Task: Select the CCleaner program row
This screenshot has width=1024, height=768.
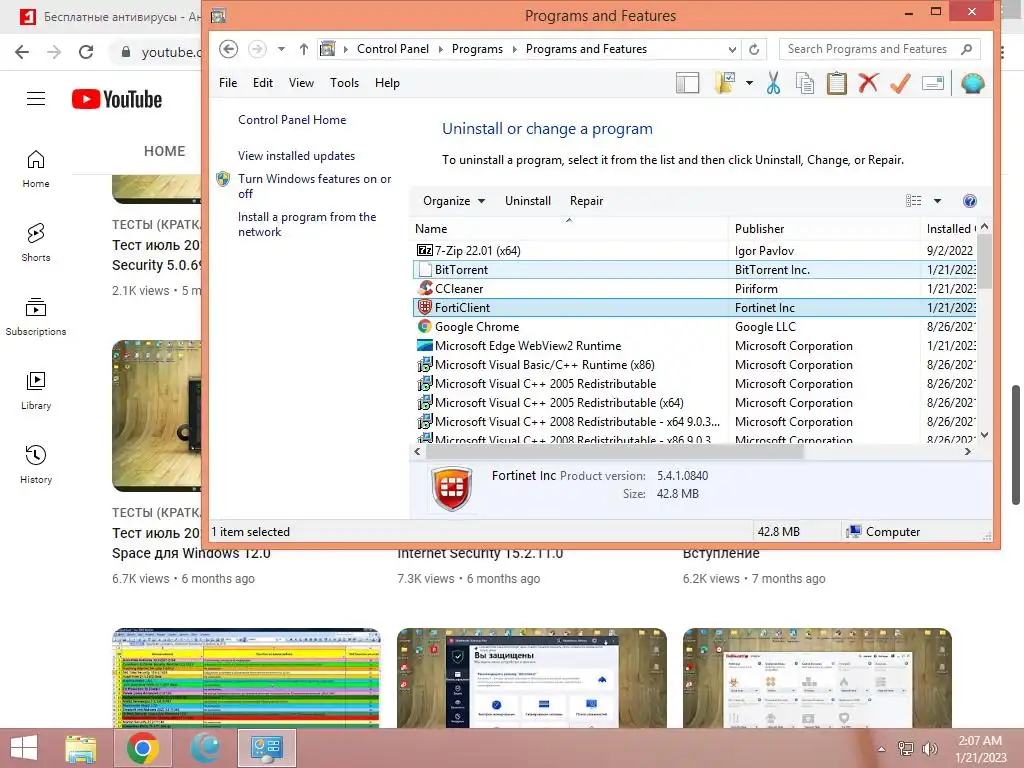Action: (694, 289)
